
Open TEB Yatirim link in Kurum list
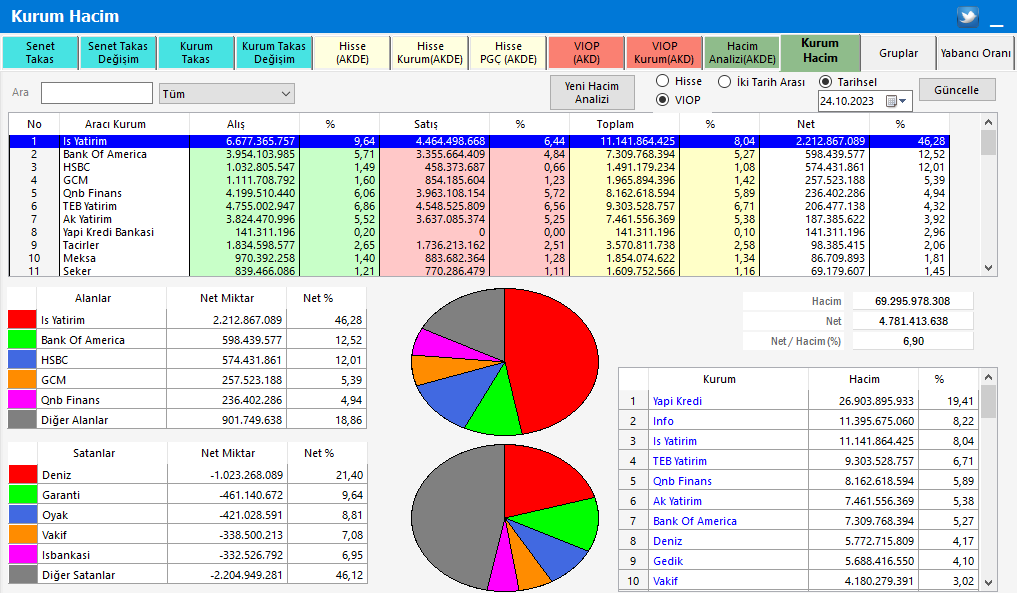click(x=680, y=461)
